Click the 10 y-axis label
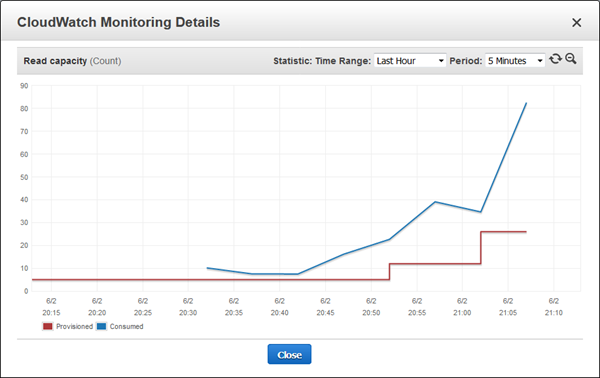This screenshot has height=378, width=600. click(24, 268)
